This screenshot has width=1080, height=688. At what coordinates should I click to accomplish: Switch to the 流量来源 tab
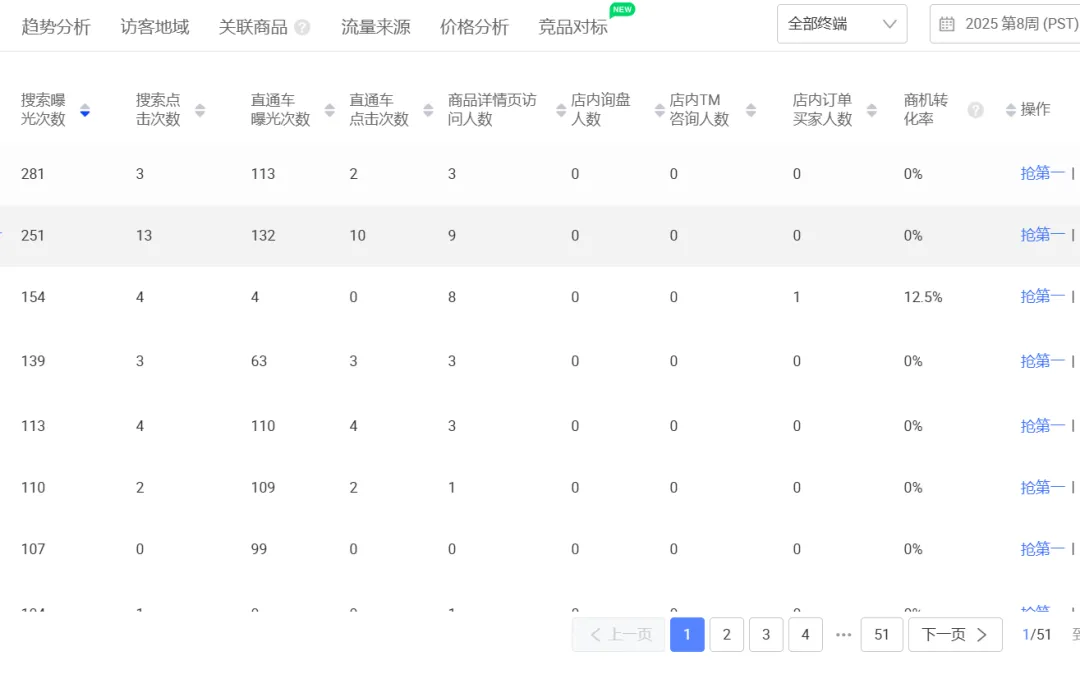(x=375, y=28)
